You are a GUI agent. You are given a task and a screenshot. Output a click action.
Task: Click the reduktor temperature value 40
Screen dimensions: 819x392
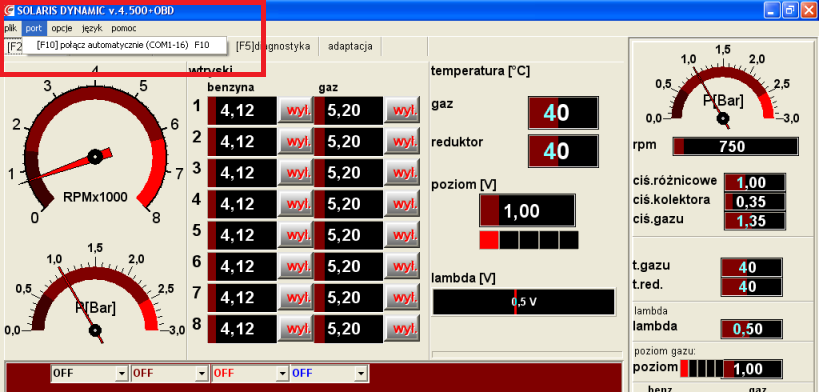coord(563,152)
